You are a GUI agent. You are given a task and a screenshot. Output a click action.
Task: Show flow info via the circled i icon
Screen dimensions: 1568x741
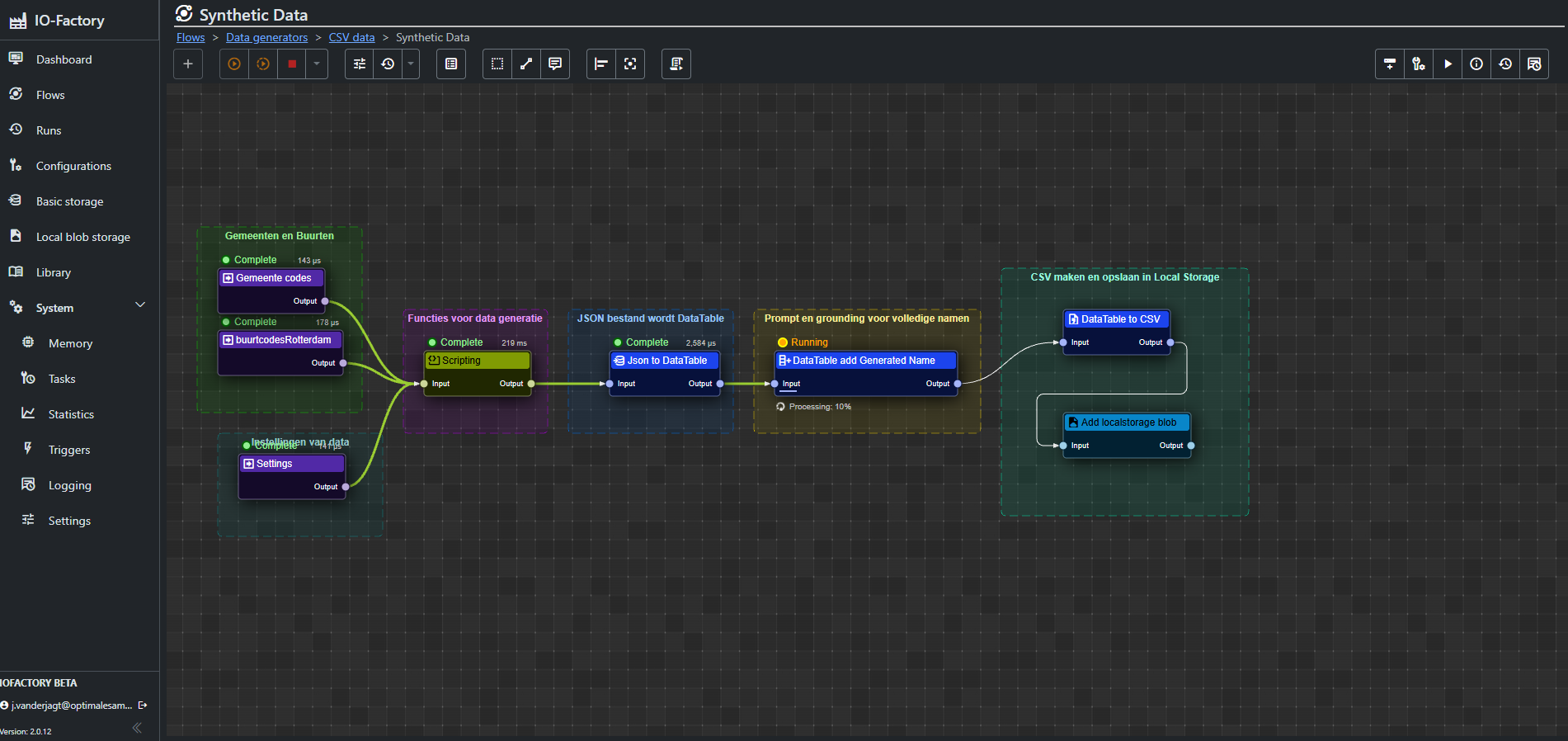(x=1476, y=64)
